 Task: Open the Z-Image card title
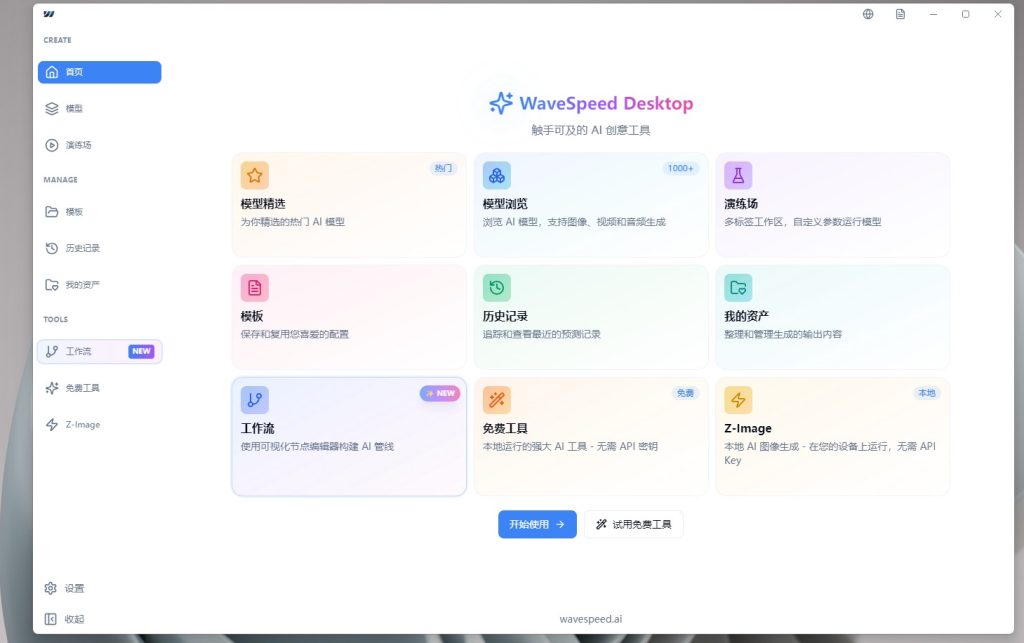(748, 428)
